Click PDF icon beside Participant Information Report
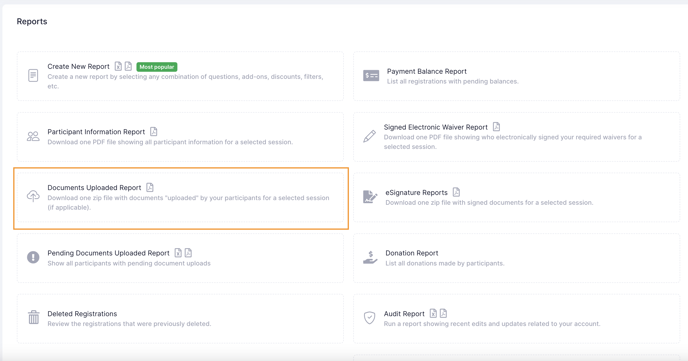Viewport: 688px width, 361px height. pos(154,131)
